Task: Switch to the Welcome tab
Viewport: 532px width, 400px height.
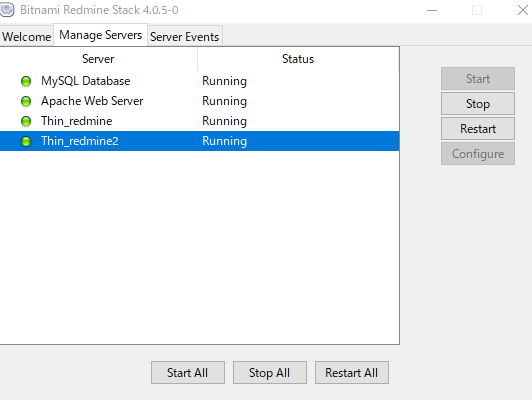Action: (x=26, y=36)
